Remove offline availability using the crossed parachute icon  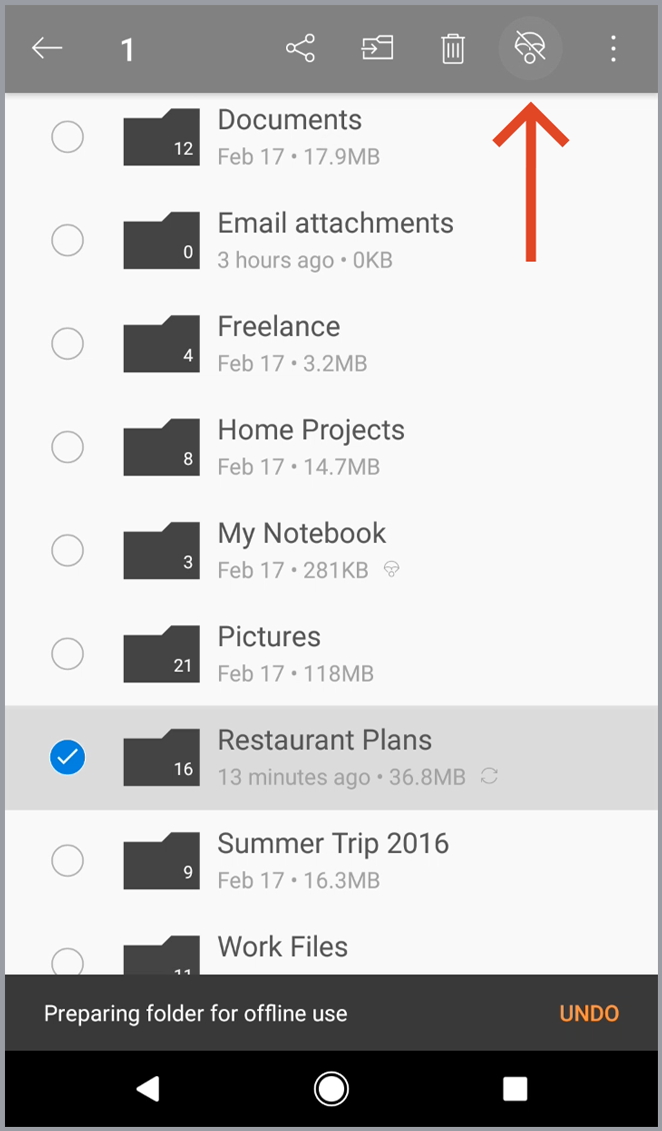[530, 47]
